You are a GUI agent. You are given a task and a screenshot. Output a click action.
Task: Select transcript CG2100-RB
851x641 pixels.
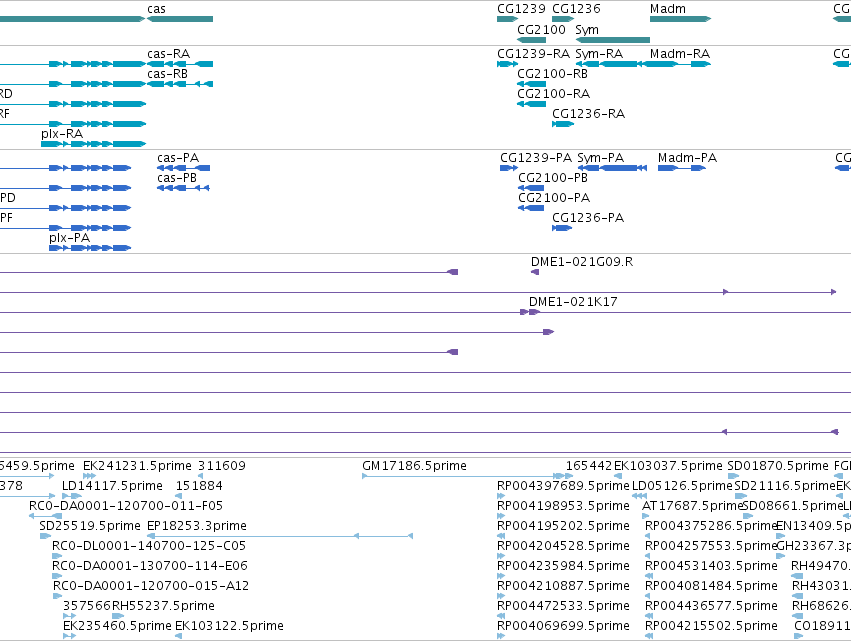(x=531, y=84)
